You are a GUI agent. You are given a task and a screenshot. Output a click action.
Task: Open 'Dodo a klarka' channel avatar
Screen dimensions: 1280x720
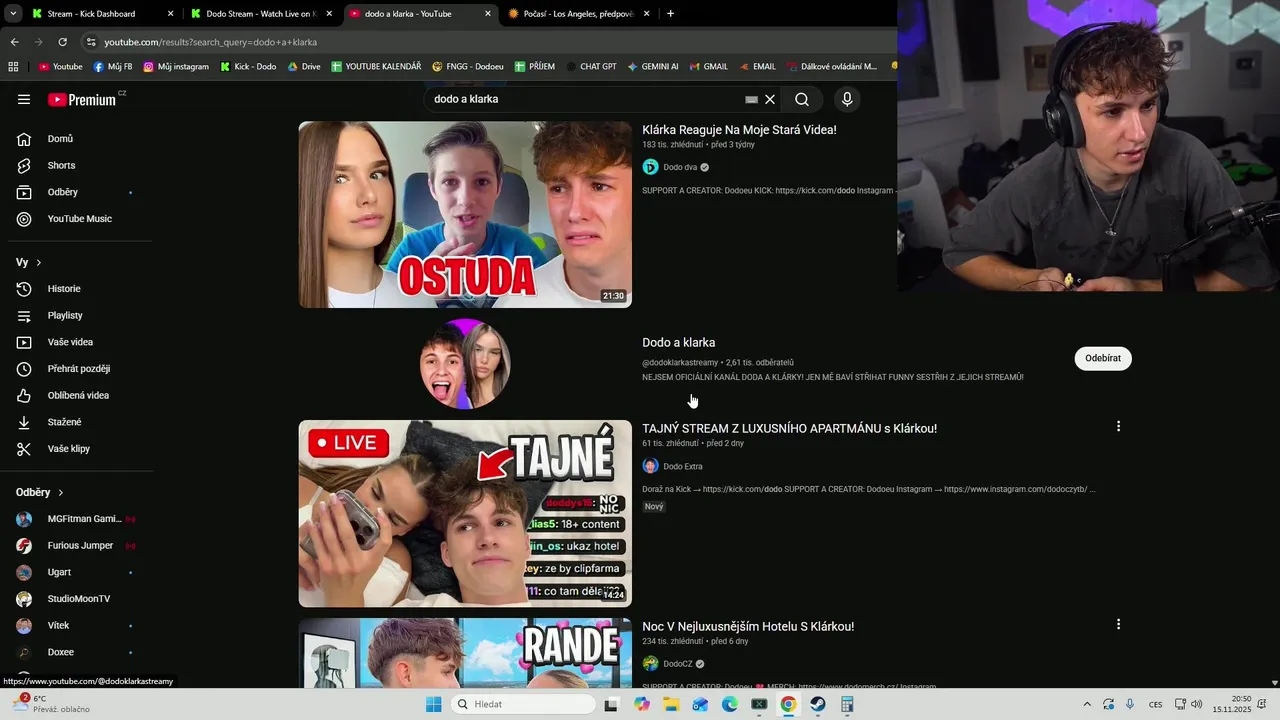(x=465, y=364)
